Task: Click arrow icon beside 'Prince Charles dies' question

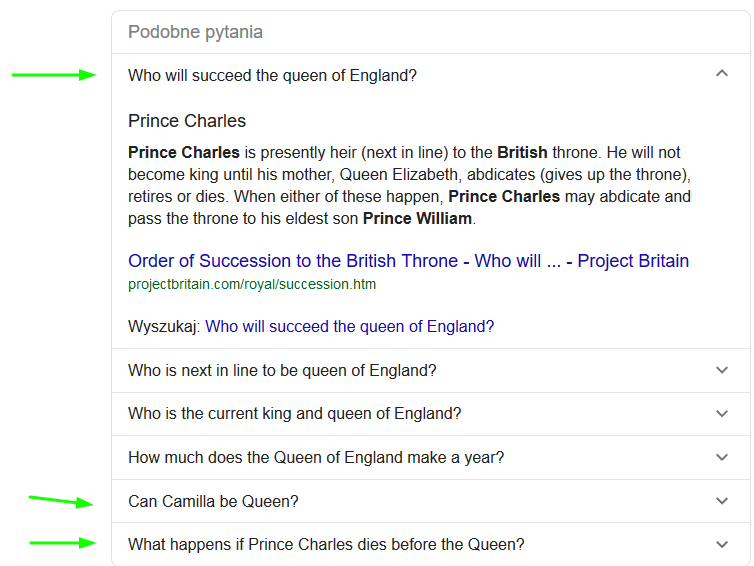Action: coord(722,545)
